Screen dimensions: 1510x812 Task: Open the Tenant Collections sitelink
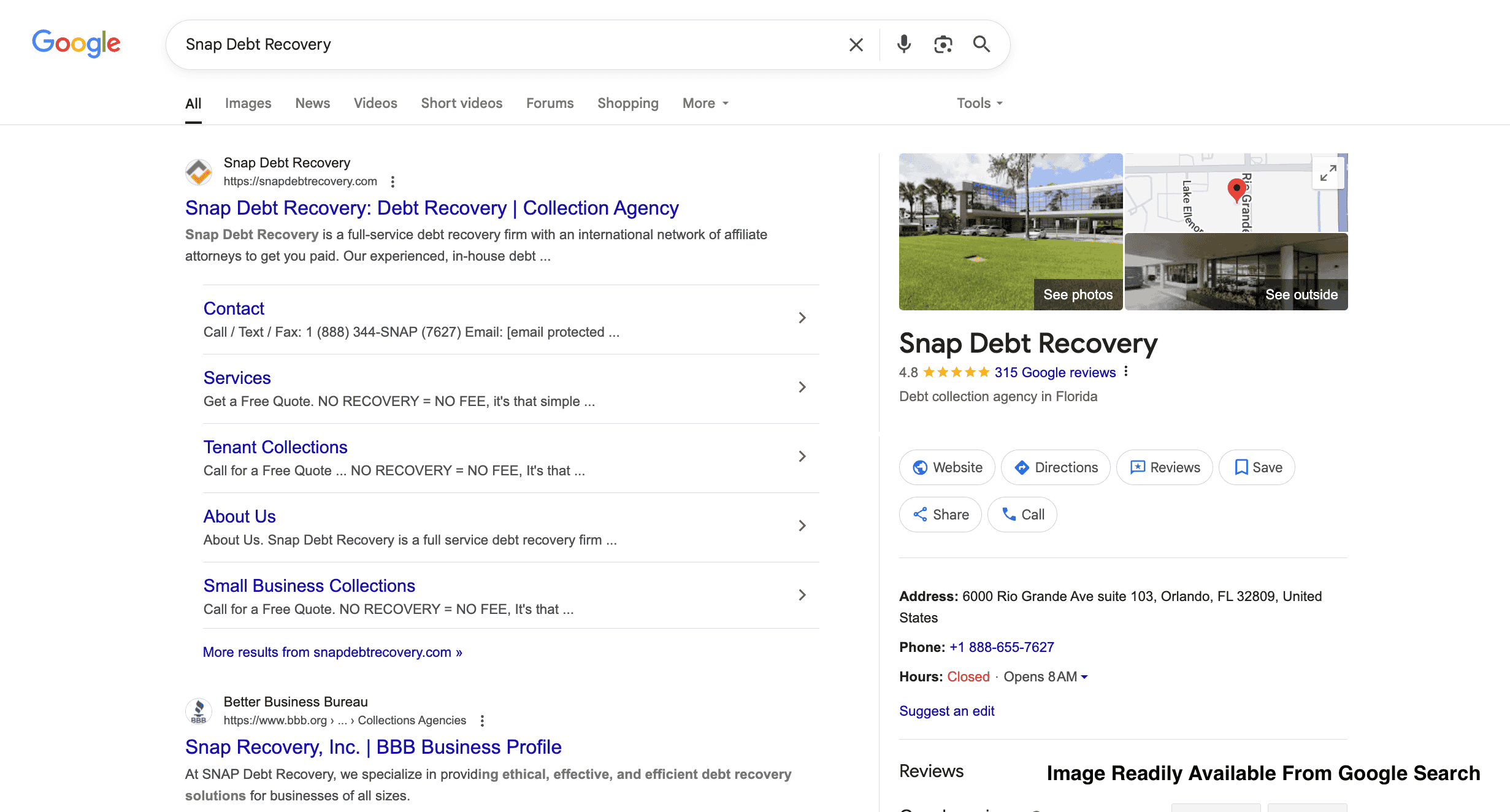tap(275, 447)
